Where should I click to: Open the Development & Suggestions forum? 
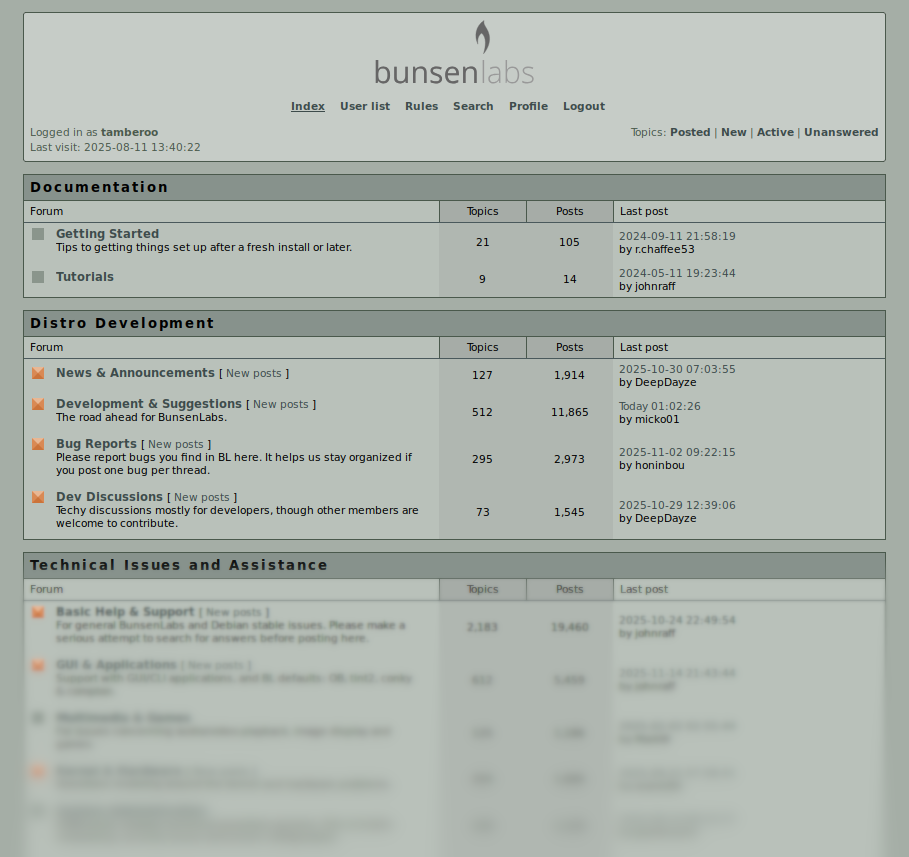pos(148,404)
